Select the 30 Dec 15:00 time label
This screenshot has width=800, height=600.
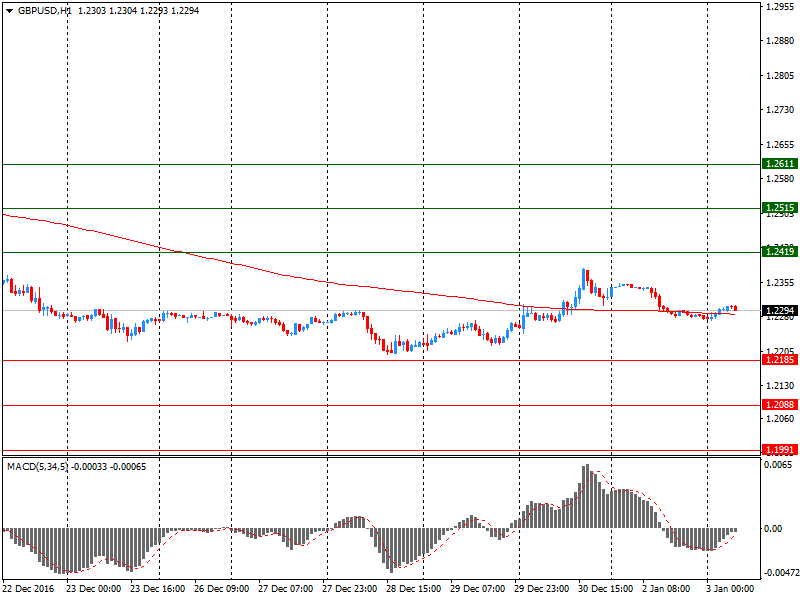605,589
